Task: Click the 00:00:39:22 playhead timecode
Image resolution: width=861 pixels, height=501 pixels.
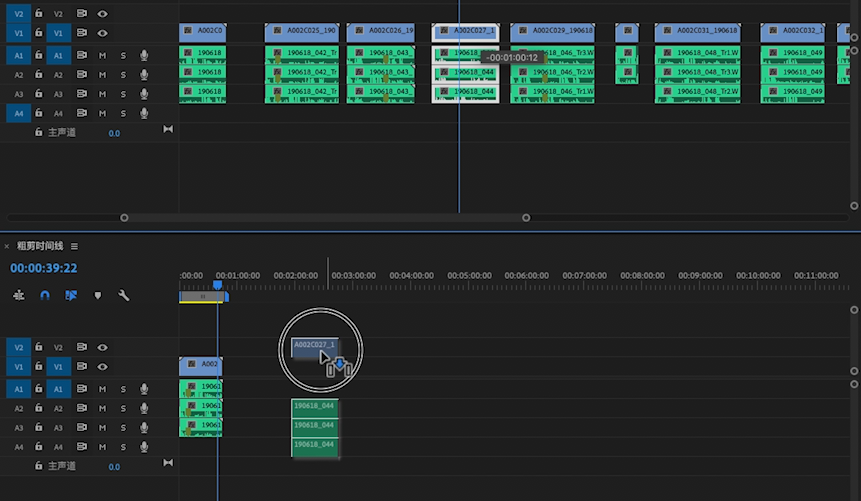Action: click(x=43, y=269)
